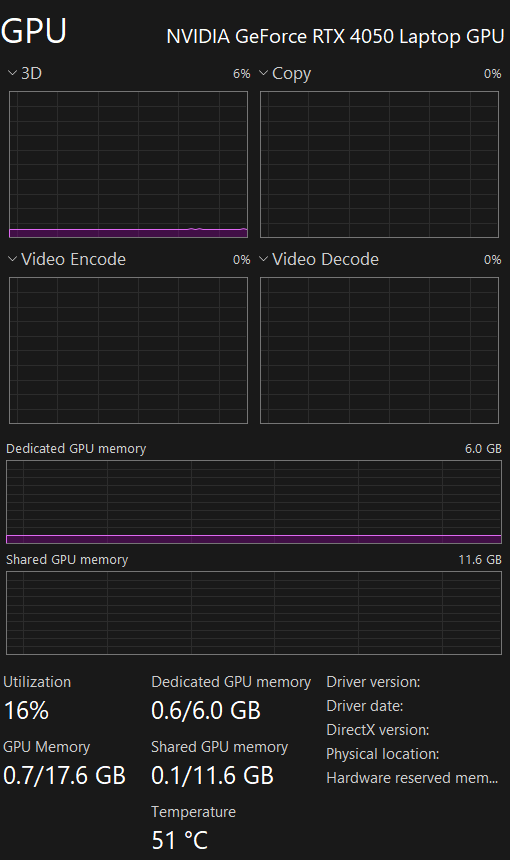Click the 3D usage graph

[x=128, y=165]
